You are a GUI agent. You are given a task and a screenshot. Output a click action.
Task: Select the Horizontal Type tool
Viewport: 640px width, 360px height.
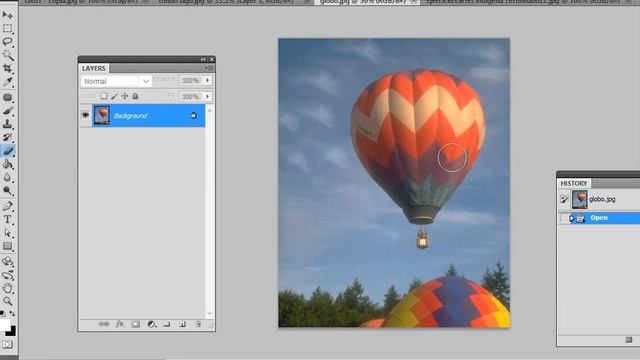7,220
